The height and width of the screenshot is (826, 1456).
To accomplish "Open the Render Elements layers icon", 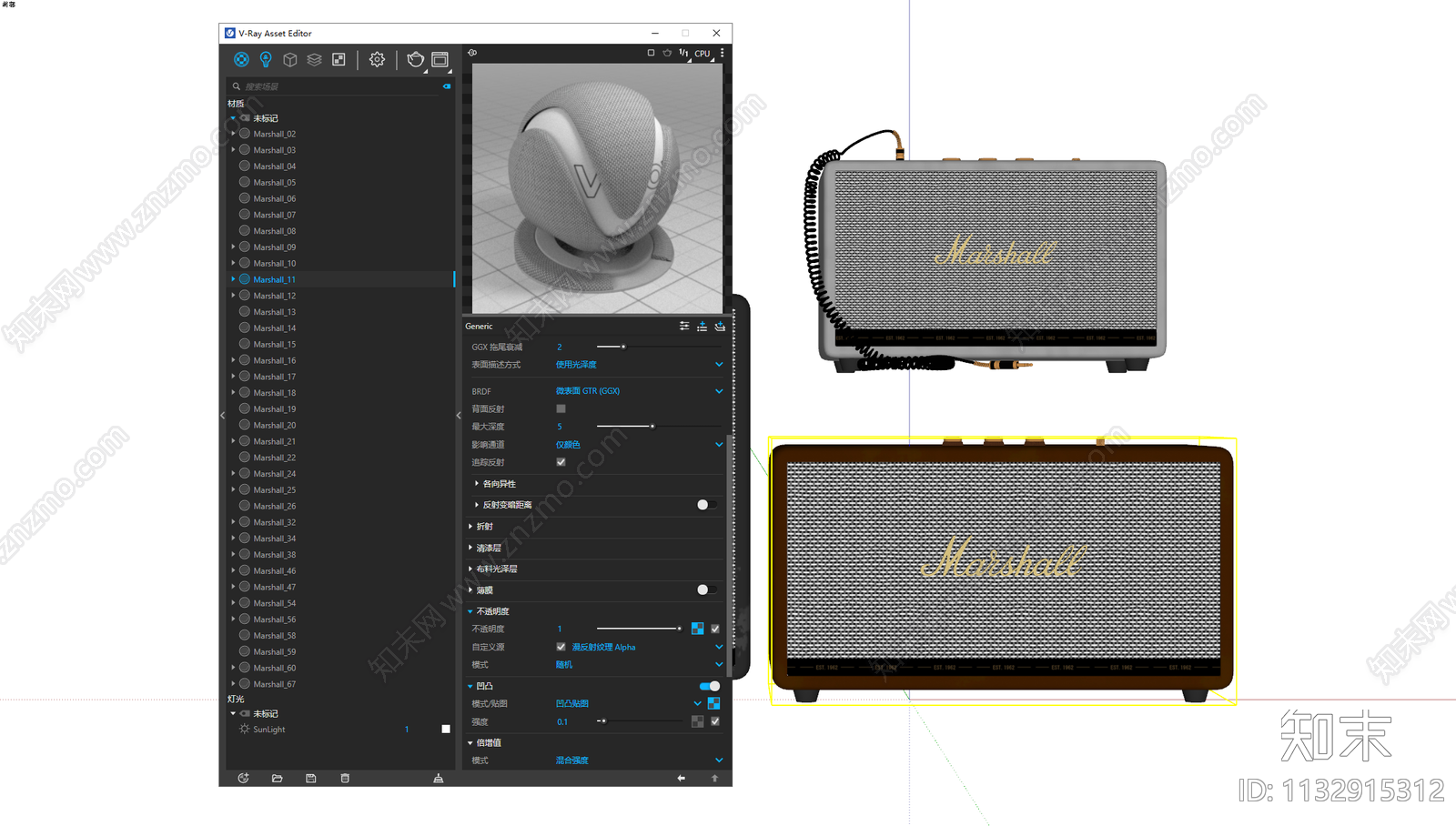I will pos(314,59).
